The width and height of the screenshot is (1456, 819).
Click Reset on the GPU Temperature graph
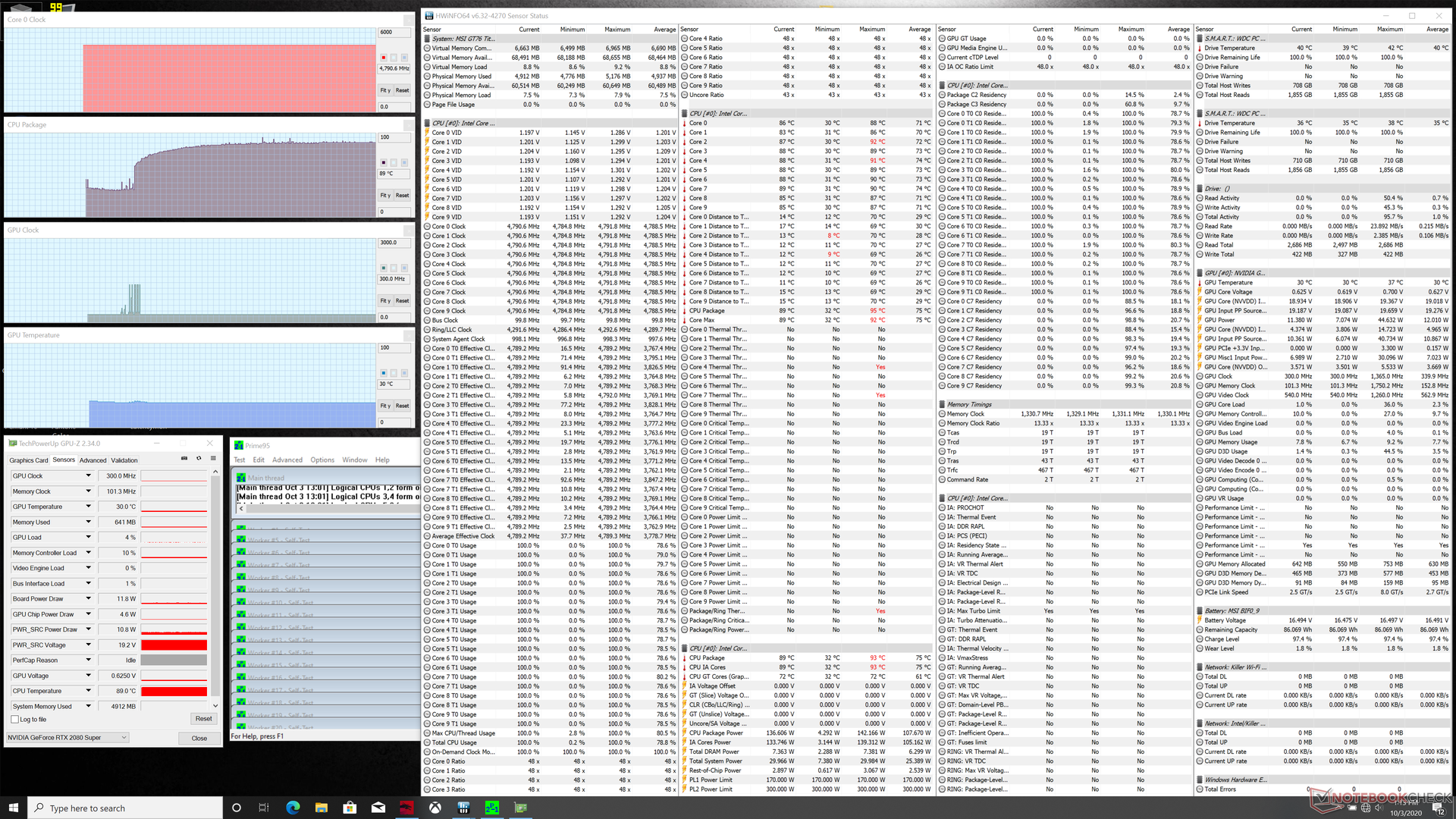[402, 406]
